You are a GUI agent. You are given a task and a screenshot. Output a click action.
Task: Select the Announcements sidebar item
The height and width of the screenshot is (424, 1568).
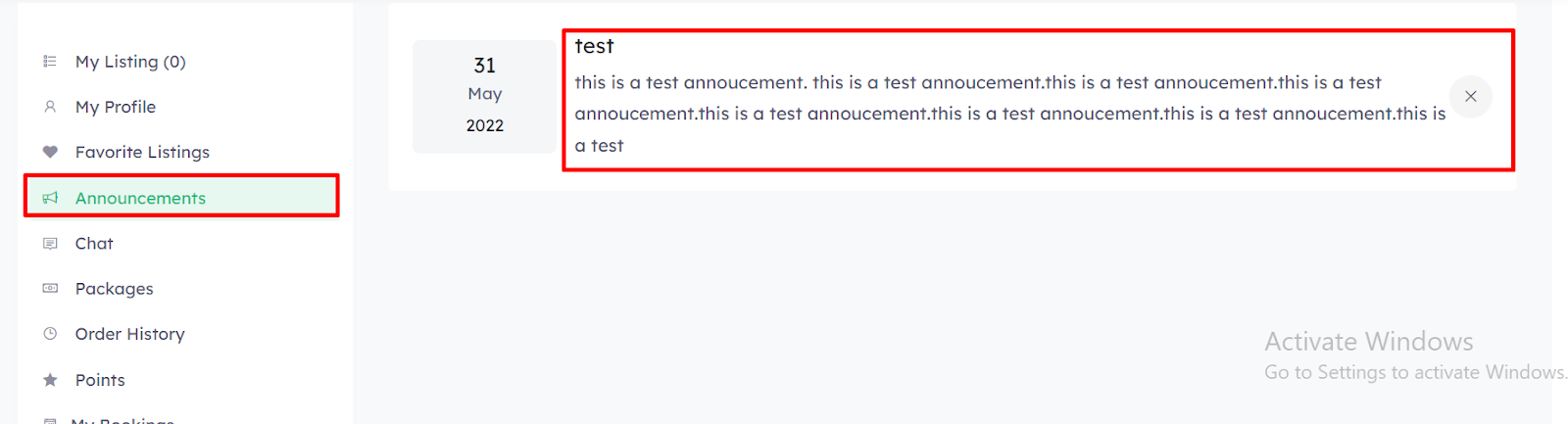pos(182,198)
